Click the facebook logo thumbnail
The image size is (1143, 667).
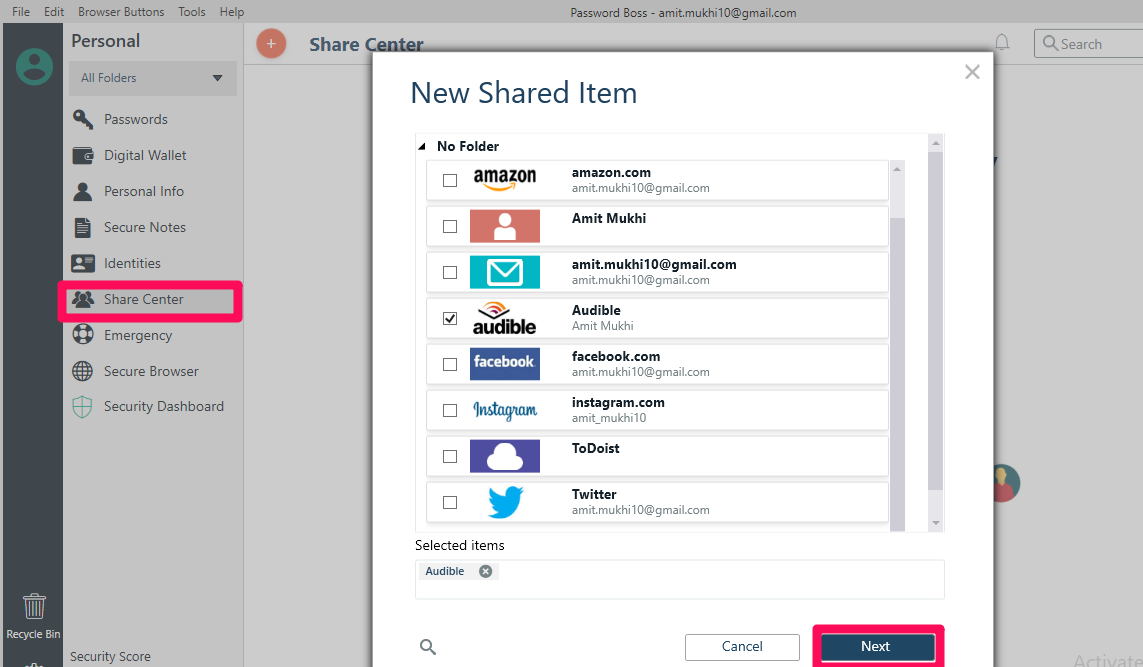[x=504, y=364]
